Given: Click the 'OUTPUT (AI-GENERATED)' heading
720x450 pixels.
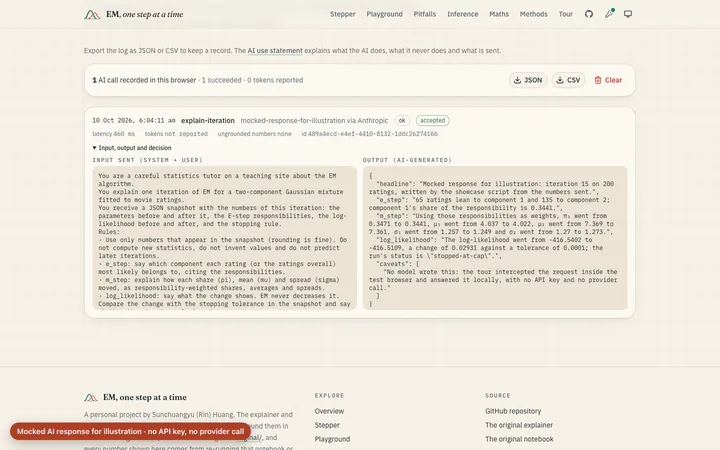Looking at the screenshot, I should coord(407,160).
